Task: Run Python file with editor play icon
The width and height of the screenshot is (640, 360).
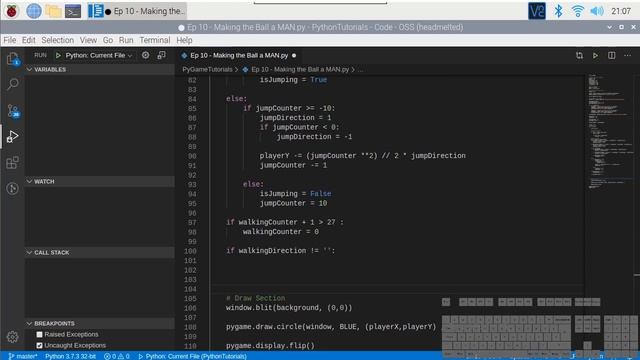Action: click(x=596, y=55)
